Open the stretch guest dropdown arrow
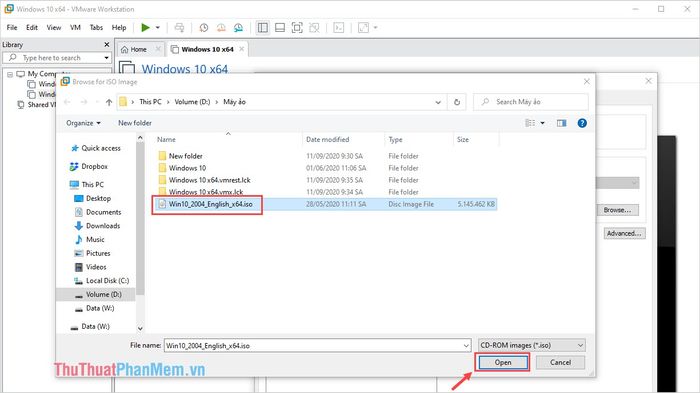 click(x=375, y=28)
